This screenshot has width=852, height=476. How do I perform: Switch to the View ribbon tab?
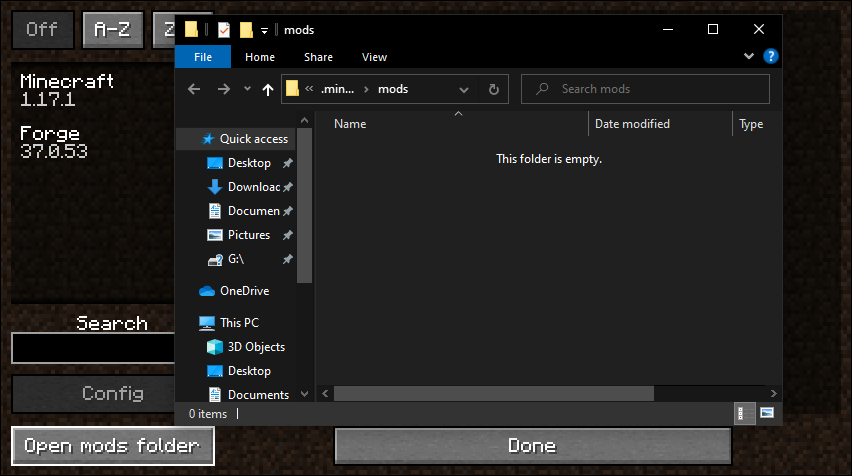(x=374, y=57)
